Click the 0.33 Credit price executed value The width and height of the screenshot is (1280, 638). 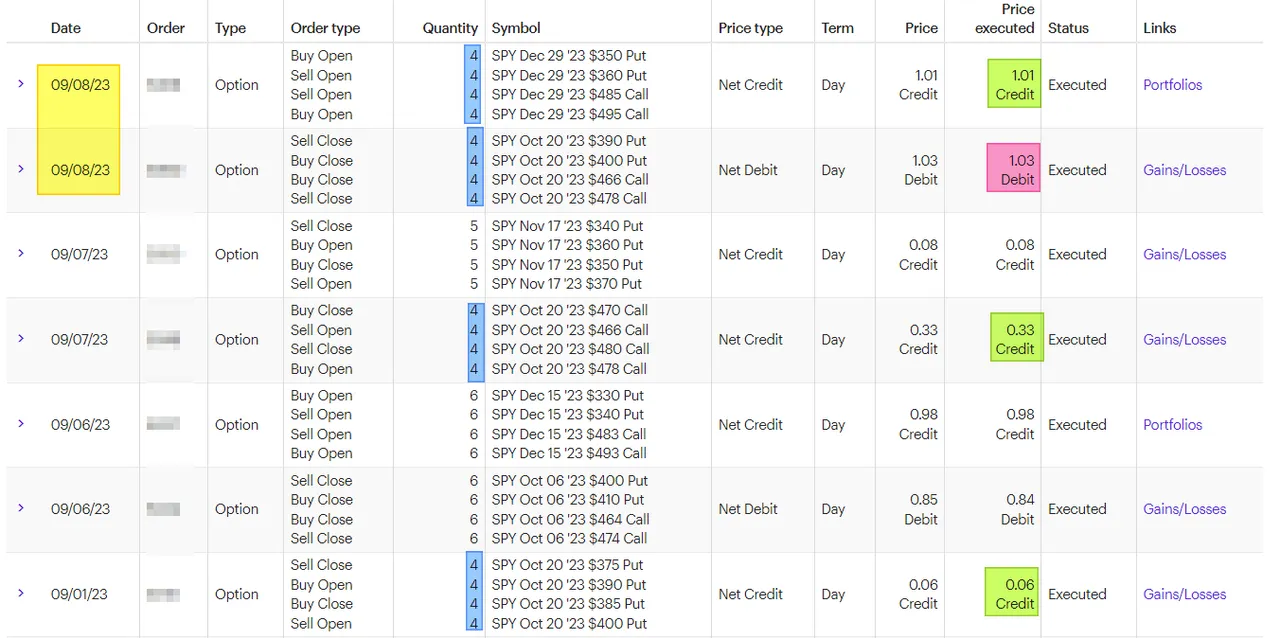click(1014, 339)
